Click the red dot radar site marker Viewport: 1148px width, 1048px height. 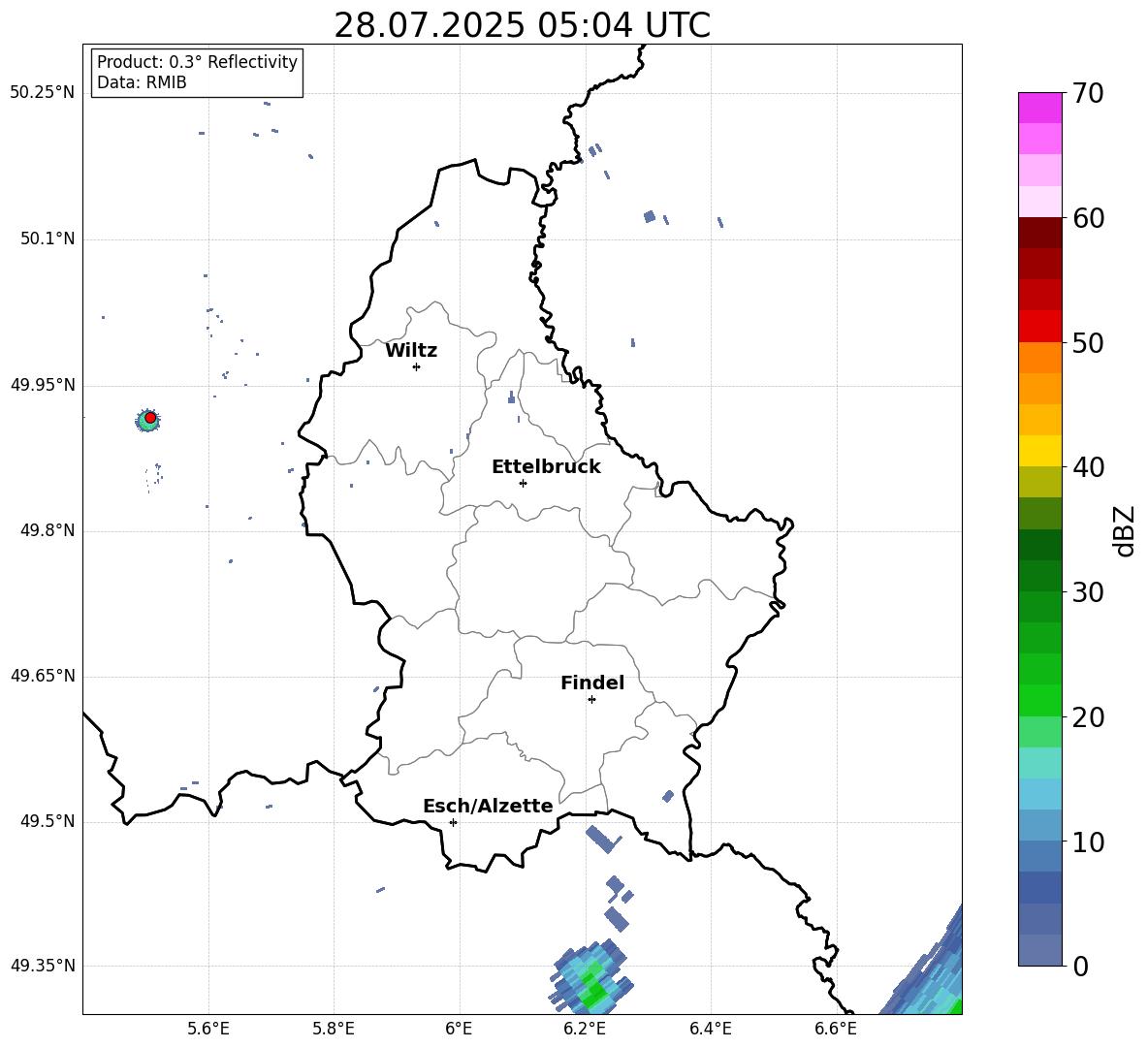[x=150, y=417]
